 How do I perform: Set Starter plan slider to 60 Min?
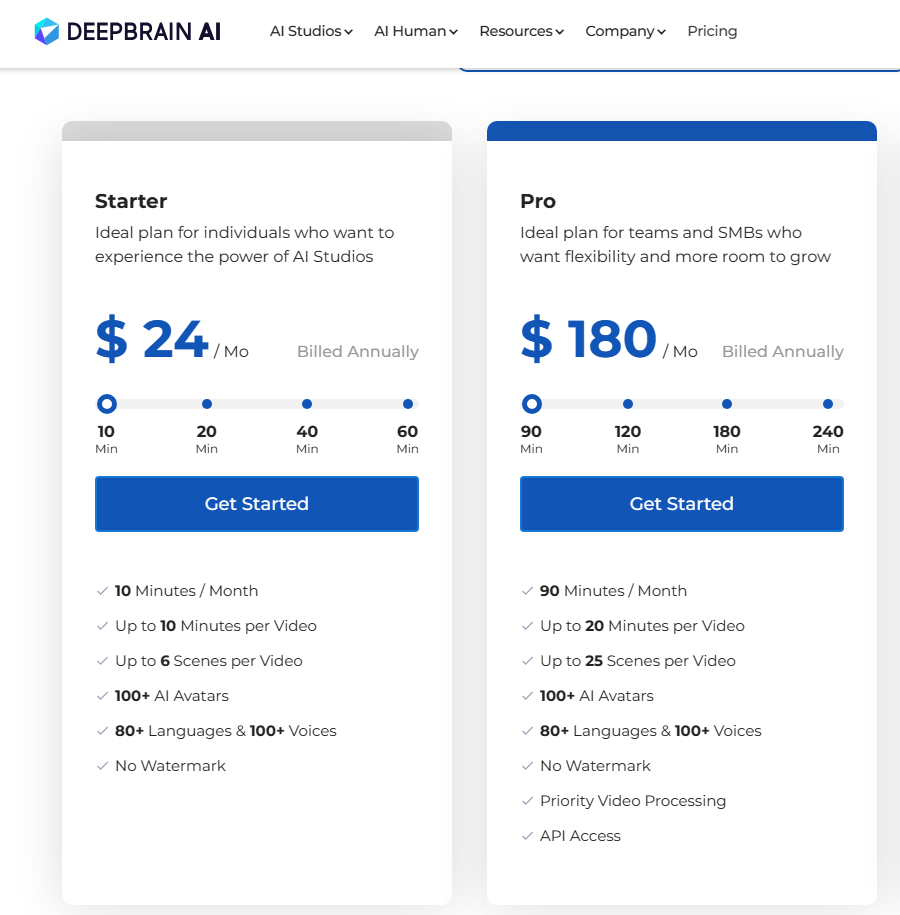click(408, 404)
